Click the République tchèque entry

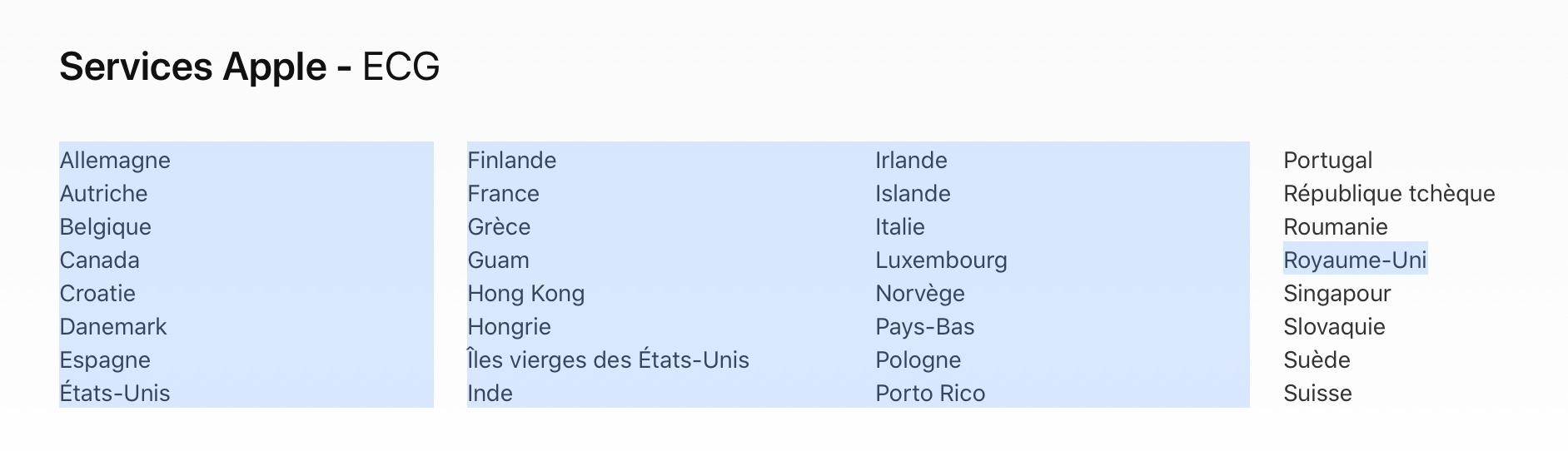point(1389,193)
